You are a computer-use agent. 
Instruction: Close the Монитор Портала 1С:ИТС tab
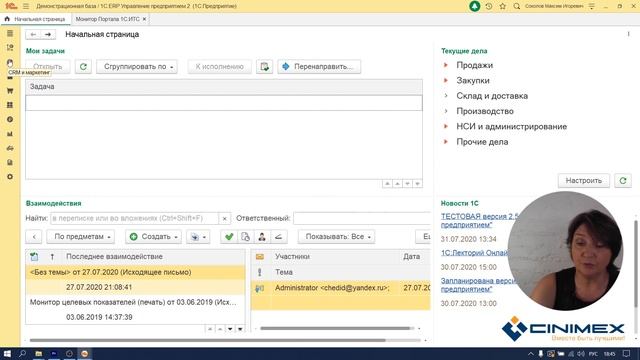pyautogui.click(x=144, y=19)
